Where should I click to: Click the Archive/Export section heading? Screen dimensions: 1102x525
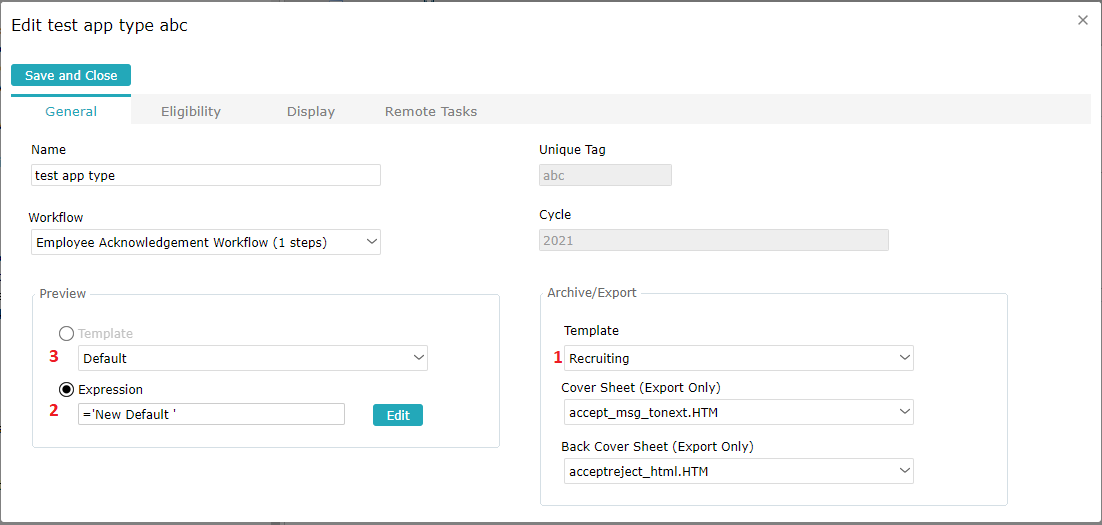(x=592, y=293)
